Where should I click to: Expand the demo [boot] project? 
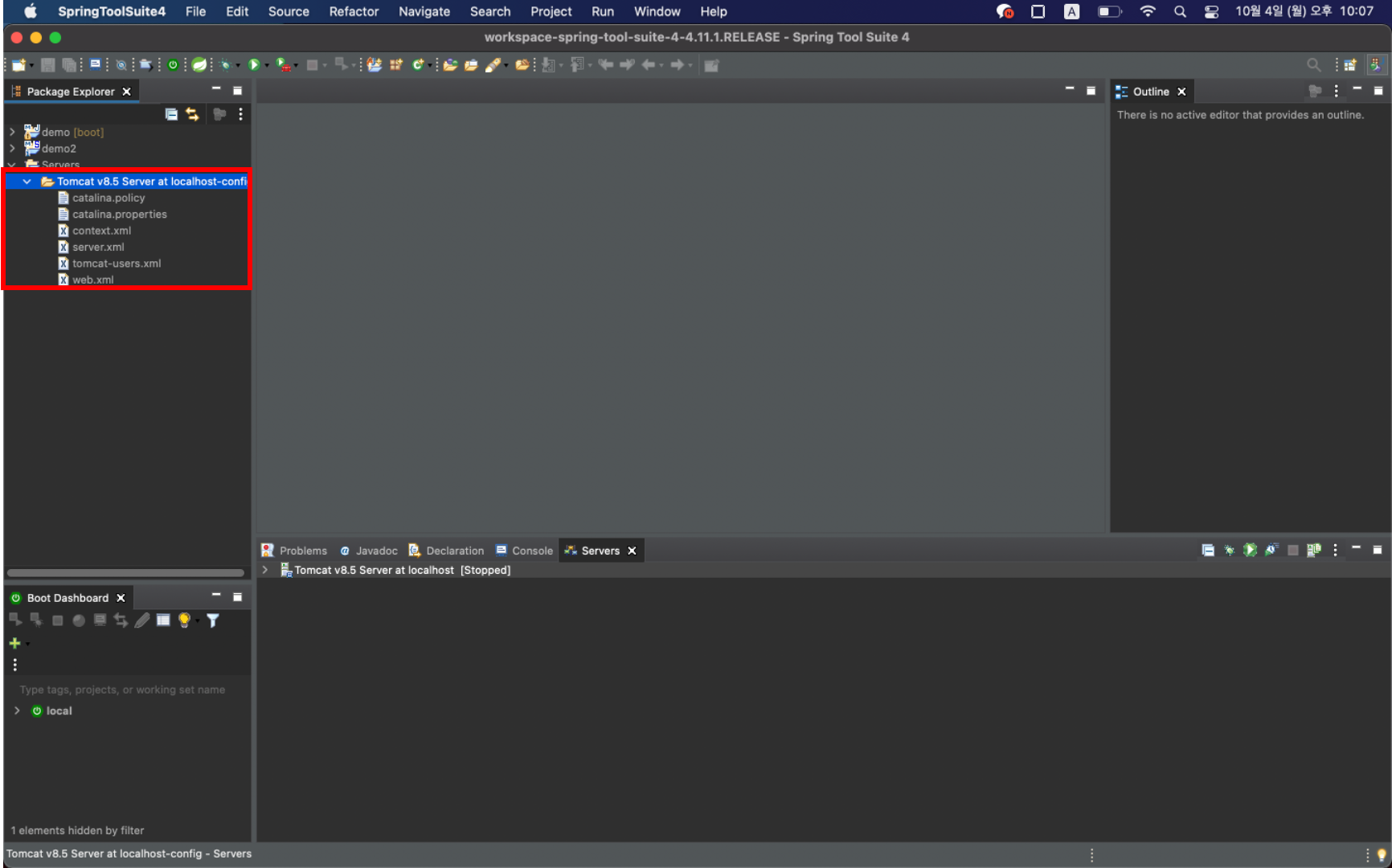(x=12, y=132)
